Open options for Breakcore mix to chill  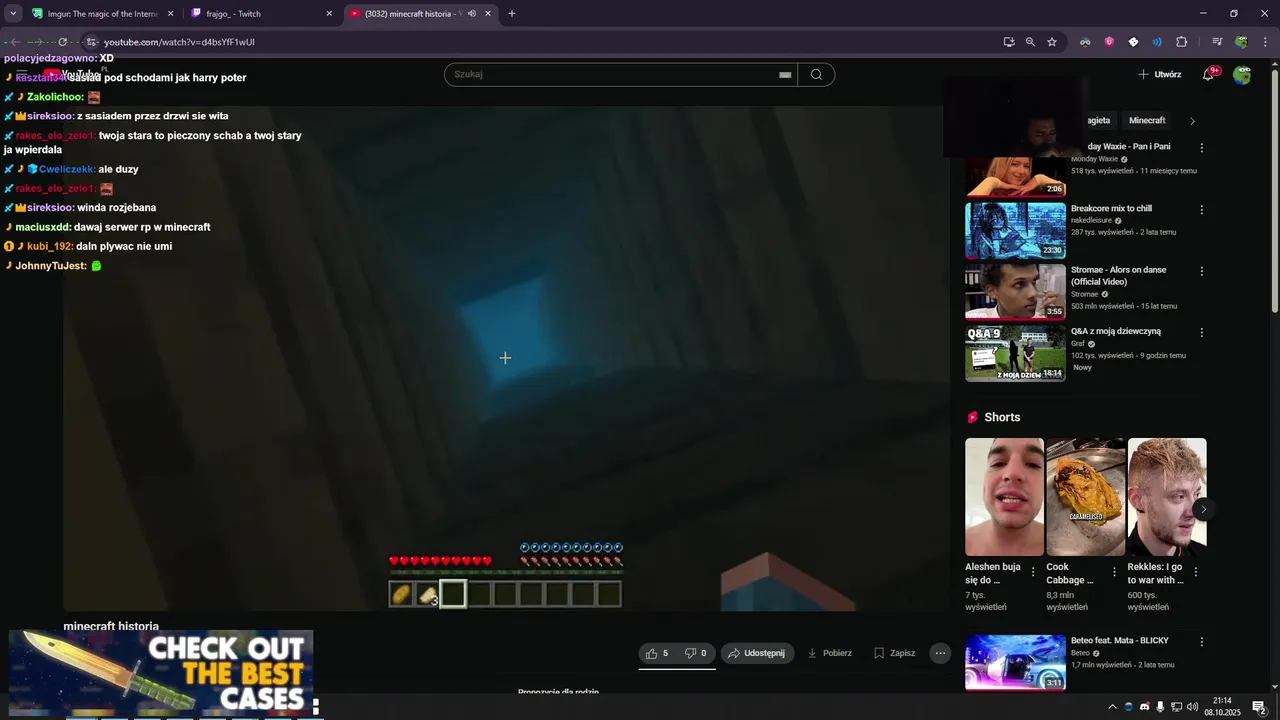1201,210
